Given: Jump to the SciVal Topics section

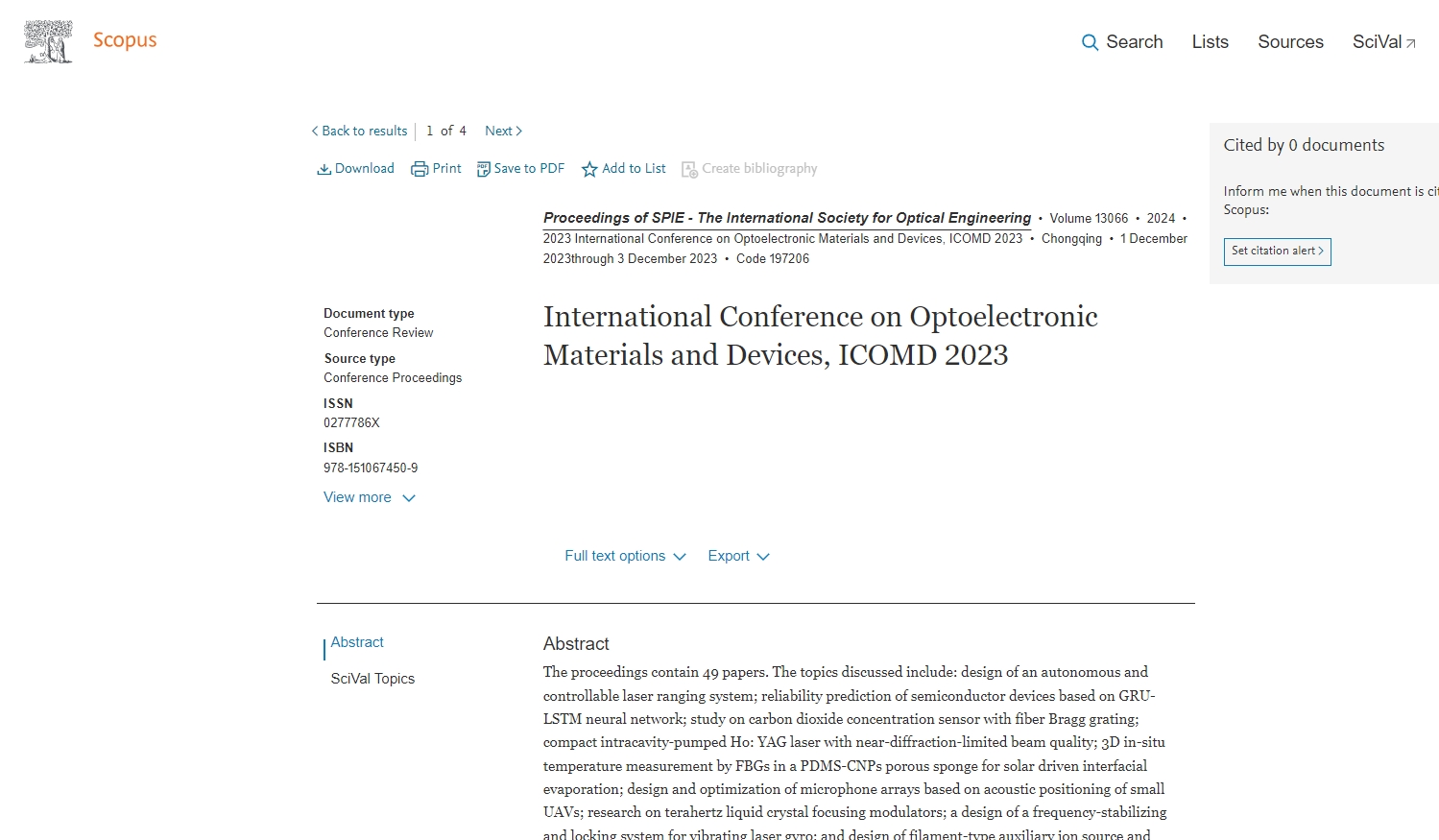Looking at the screenshot, I should pos(372,679).
